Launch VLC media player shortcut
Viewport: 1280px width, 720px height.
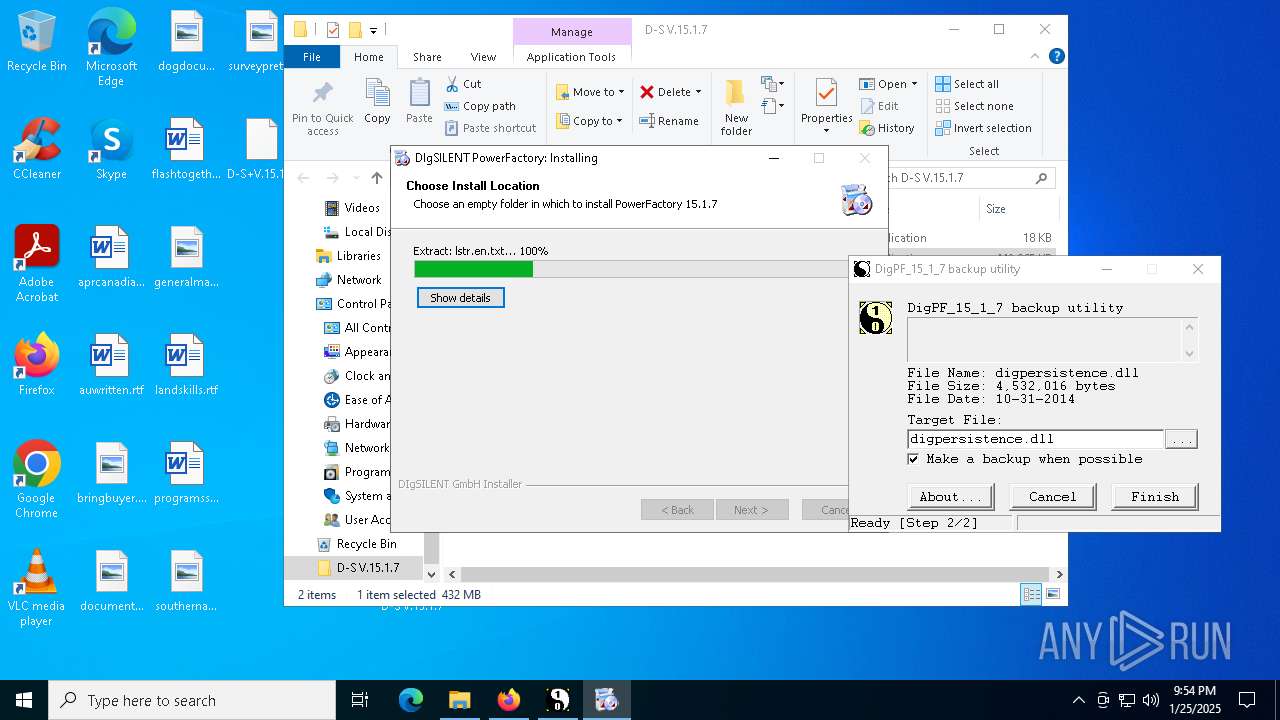37,588
